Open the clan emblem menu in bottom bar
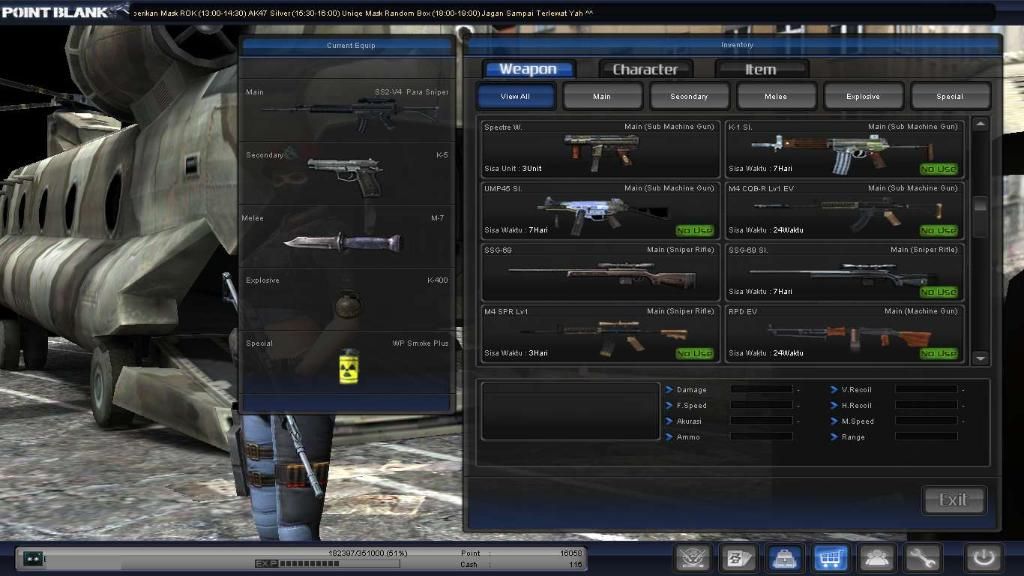The image size is (1024, 576). 692,558
